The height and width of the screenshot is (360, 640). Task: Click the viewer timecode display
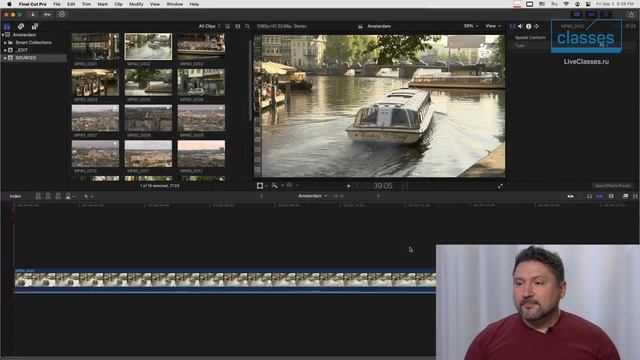(373, 186)
